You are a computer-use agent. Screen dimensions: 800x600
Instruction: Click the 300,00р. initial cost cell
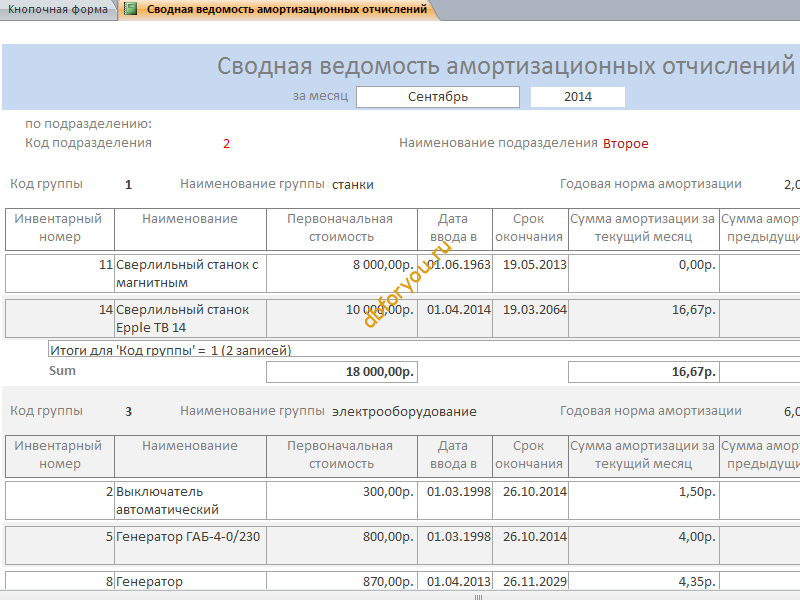point(341,492)
